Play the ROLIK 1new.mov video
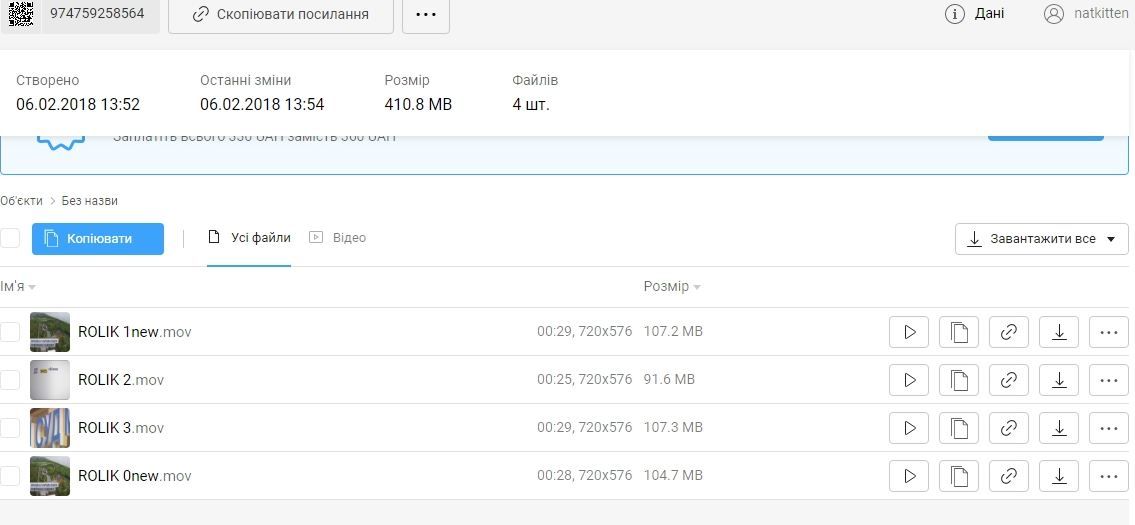 click(x=908, y=332)
